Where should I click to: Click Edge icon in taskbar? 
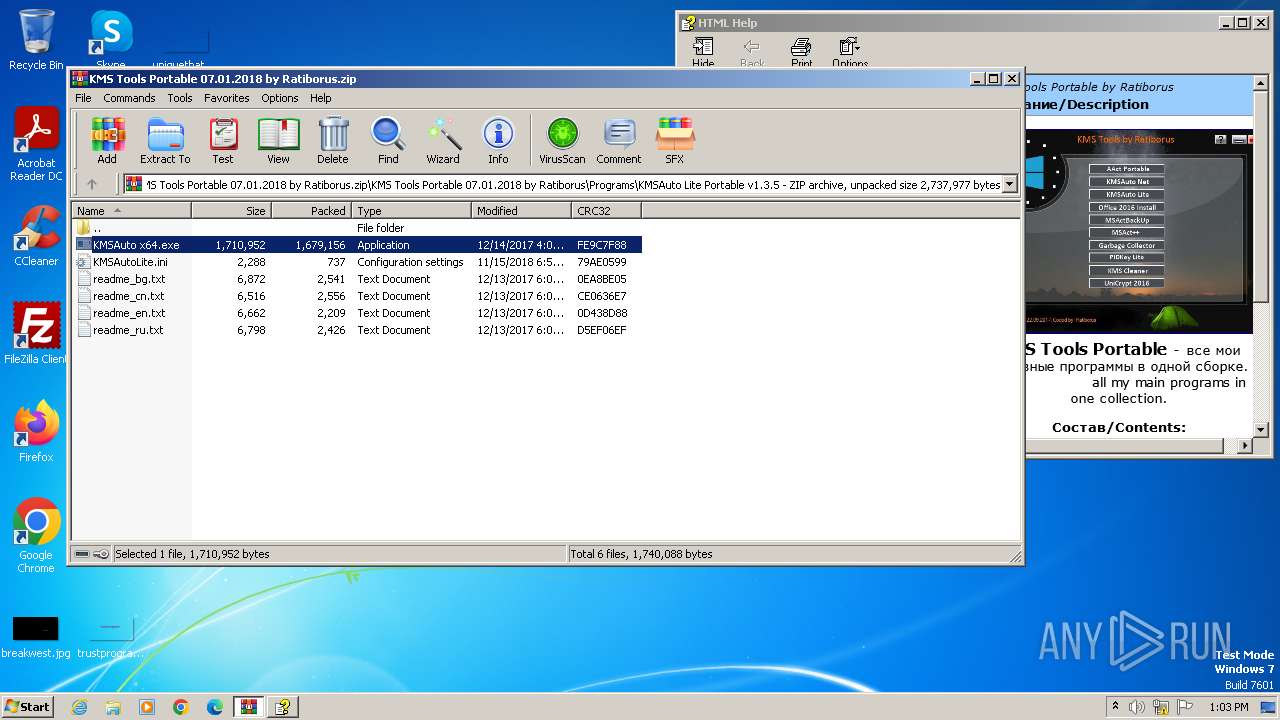(215, 707)
